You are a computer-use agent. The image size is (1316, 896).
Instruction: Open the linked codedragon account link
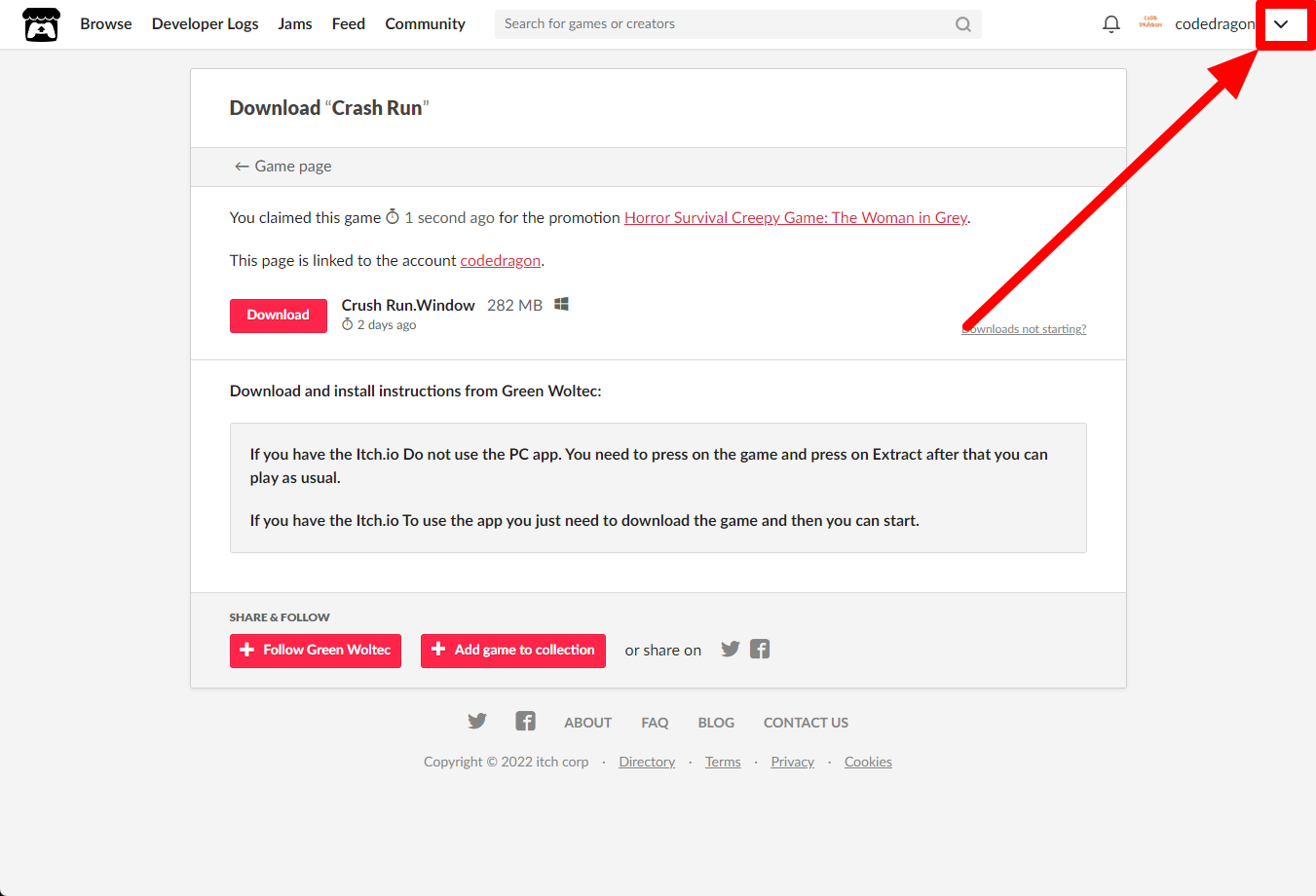pyautogui.click(x=501, y=261)
